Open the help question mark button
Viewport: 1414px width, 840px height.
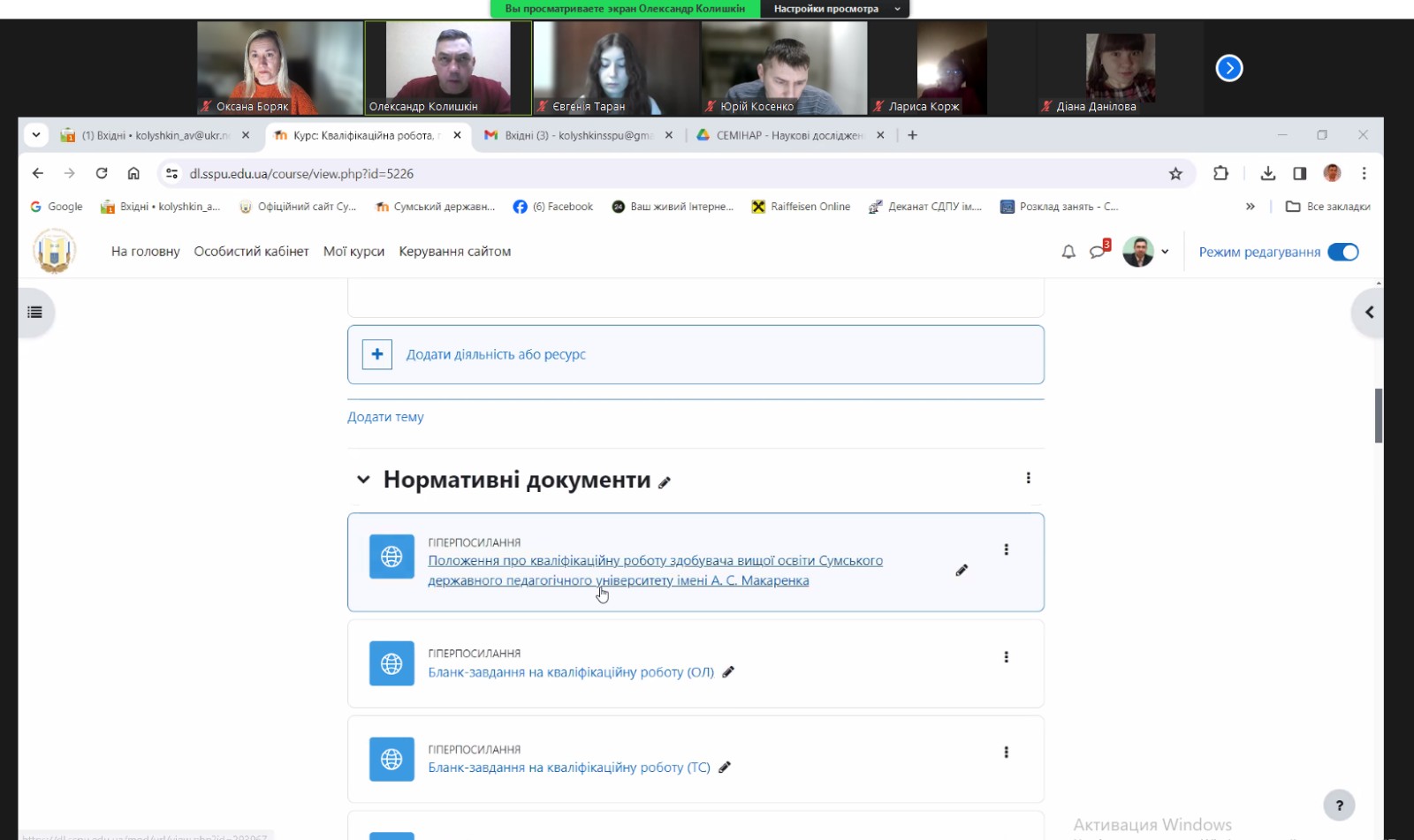click(1339, 805)
